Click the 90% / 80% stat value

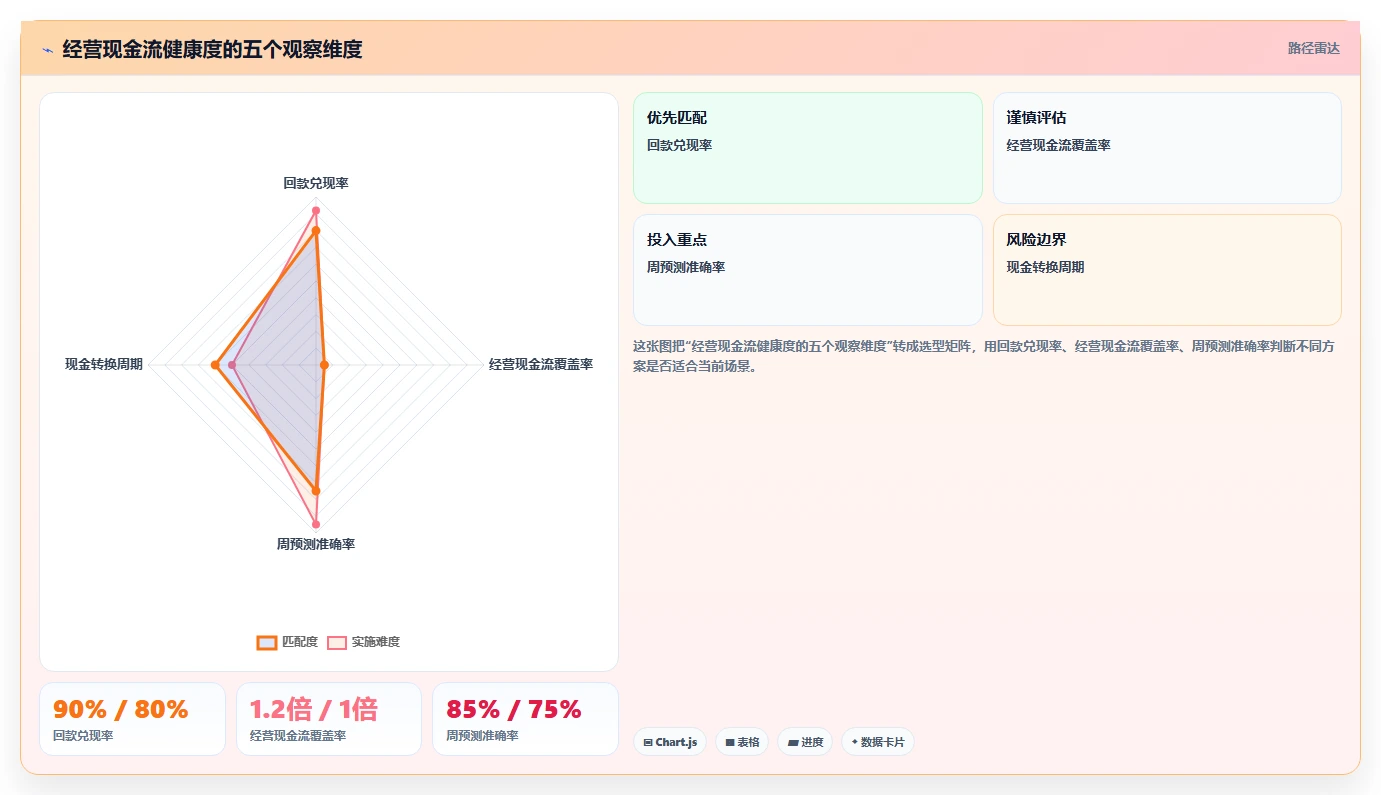(121, 710)
